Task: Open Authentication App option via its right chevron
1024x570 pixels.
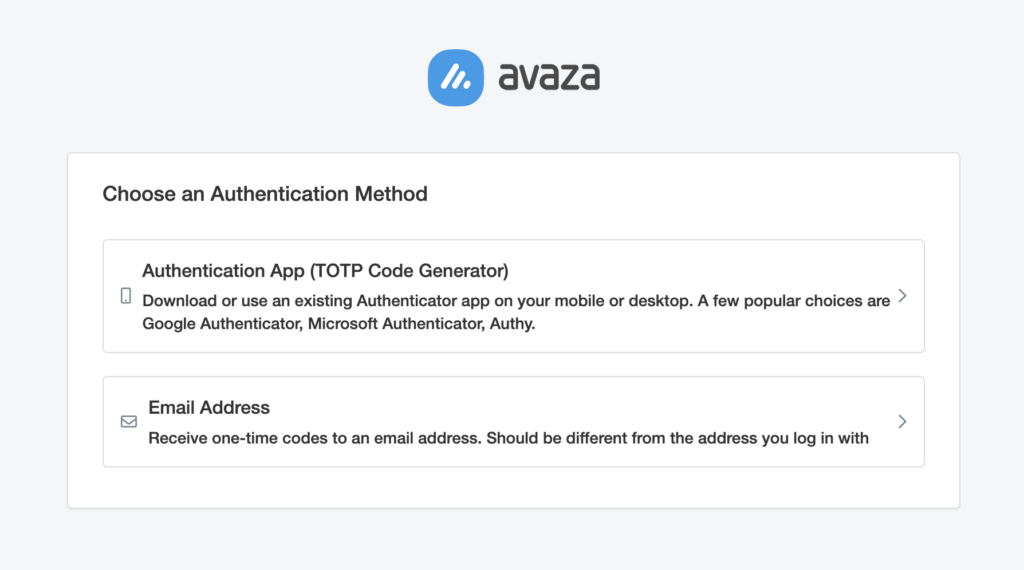Action: (x=903, y=296)
